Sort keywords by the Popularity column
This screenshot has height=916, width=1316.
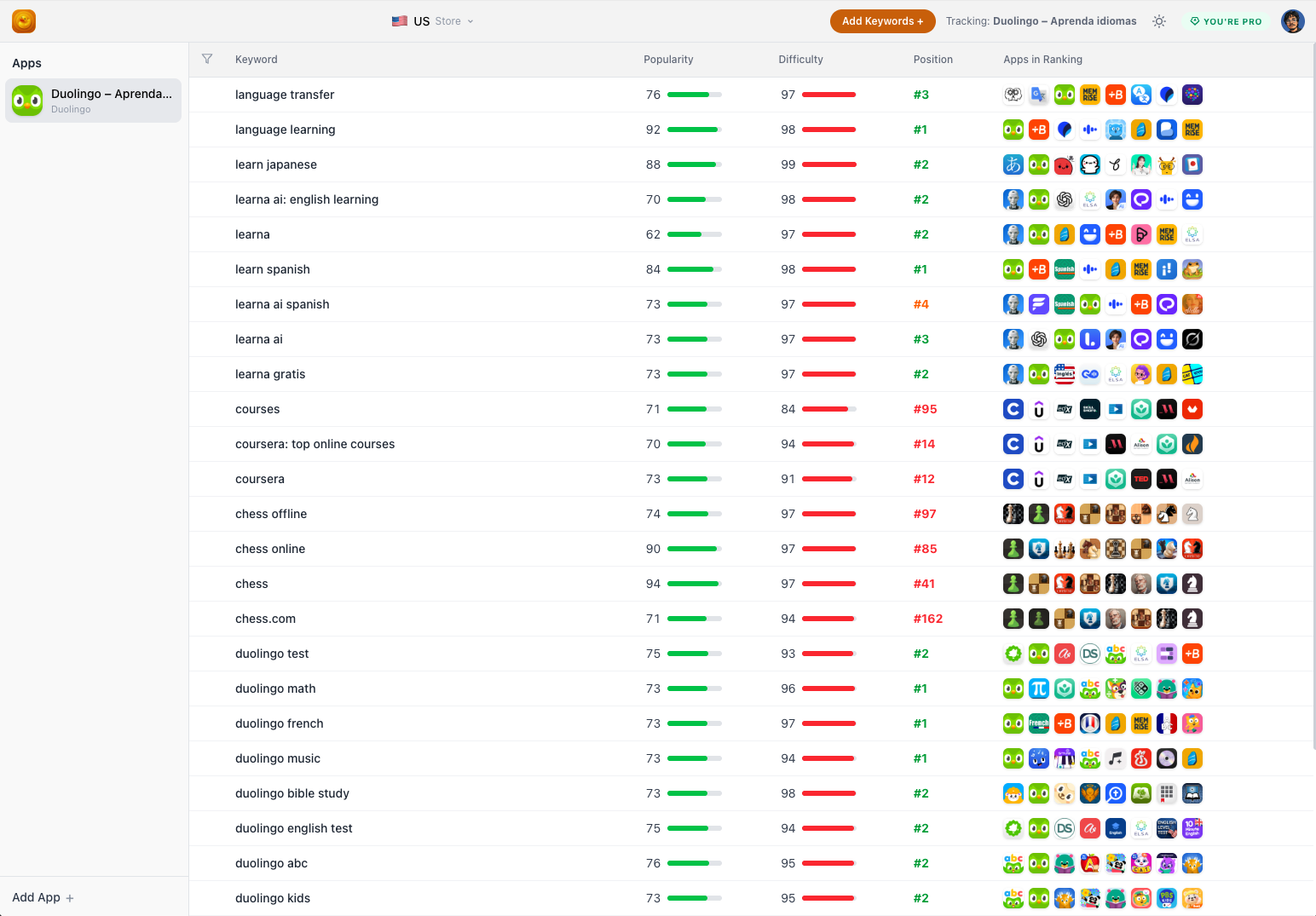[667, 59]
